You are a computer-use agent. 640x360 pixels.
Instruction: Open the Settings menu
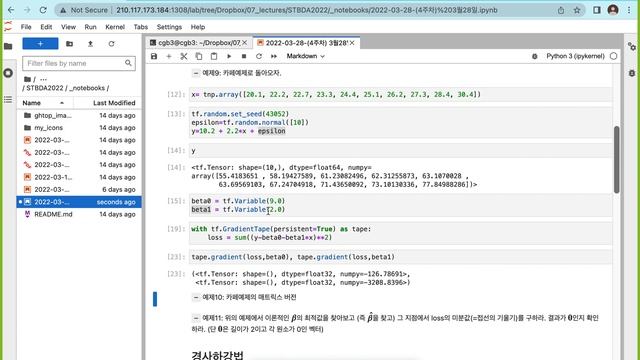pyautogui.click(x=169, y=27)
